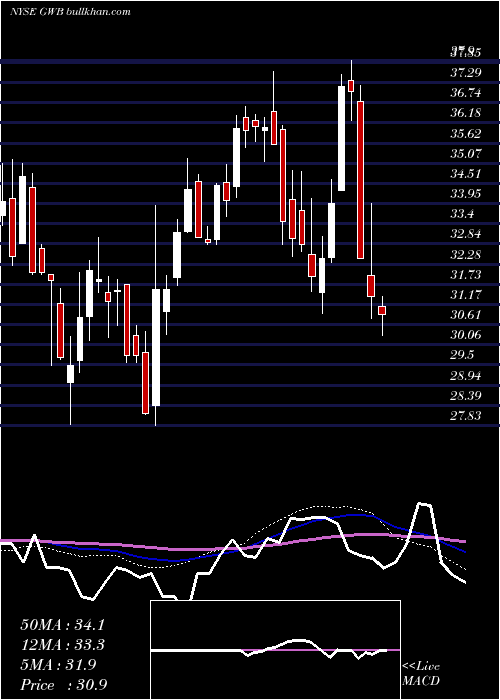Image resolution: width=500 pixels, height=700 pixels.
Task: Click the 31.73 price axis label
Action: click(466, 275)
